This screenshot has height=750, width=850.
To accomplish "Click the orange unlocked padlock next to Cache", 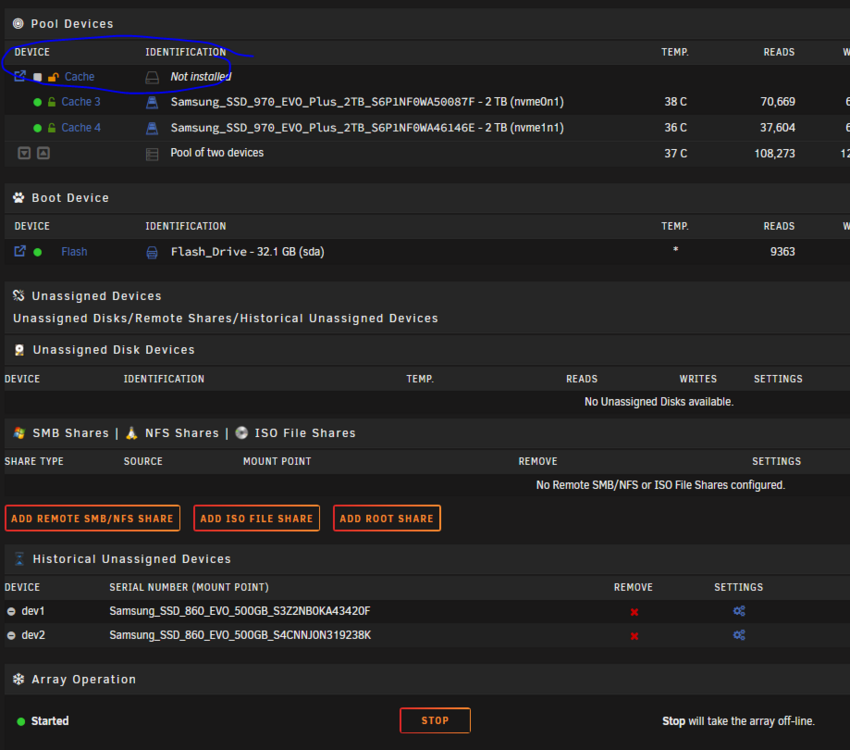I will click(x=53, y=77).
